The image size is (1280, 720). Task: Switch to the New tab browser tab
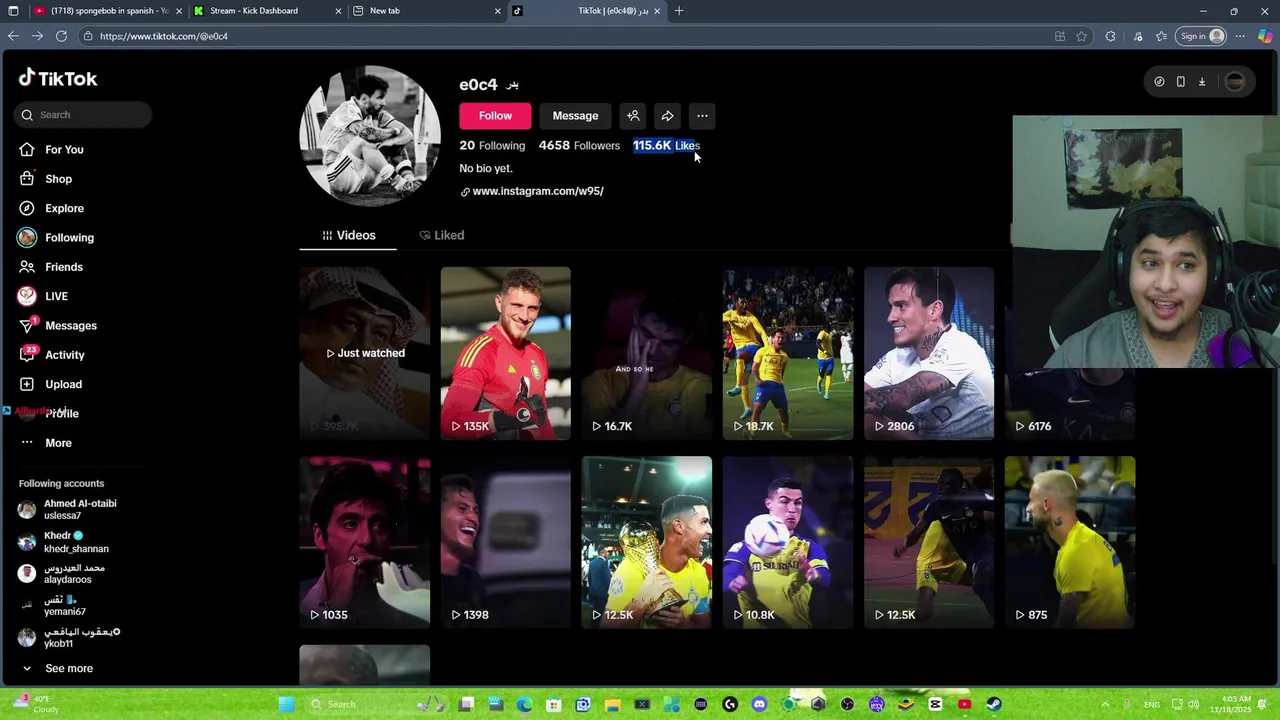coord(427,11)
